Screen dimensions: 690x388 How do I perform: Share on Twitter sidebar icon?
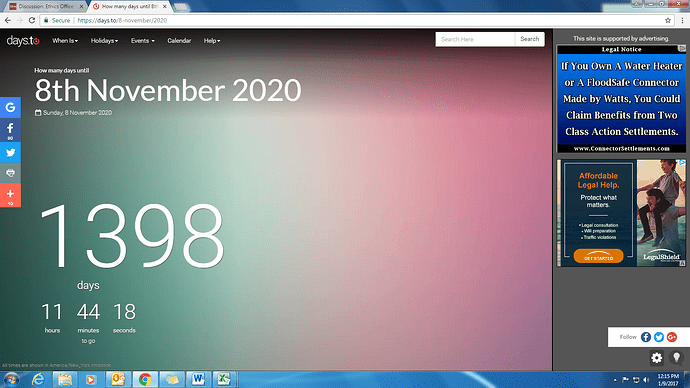(x=10, y=153)
